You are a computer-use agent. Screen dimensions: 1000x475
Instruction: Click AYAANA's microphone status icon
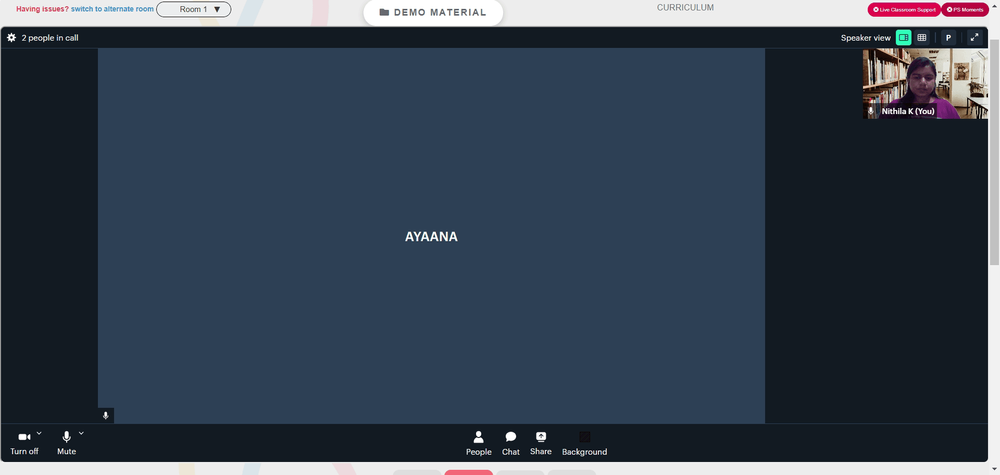pyautogui.click(x=106, y=416)
